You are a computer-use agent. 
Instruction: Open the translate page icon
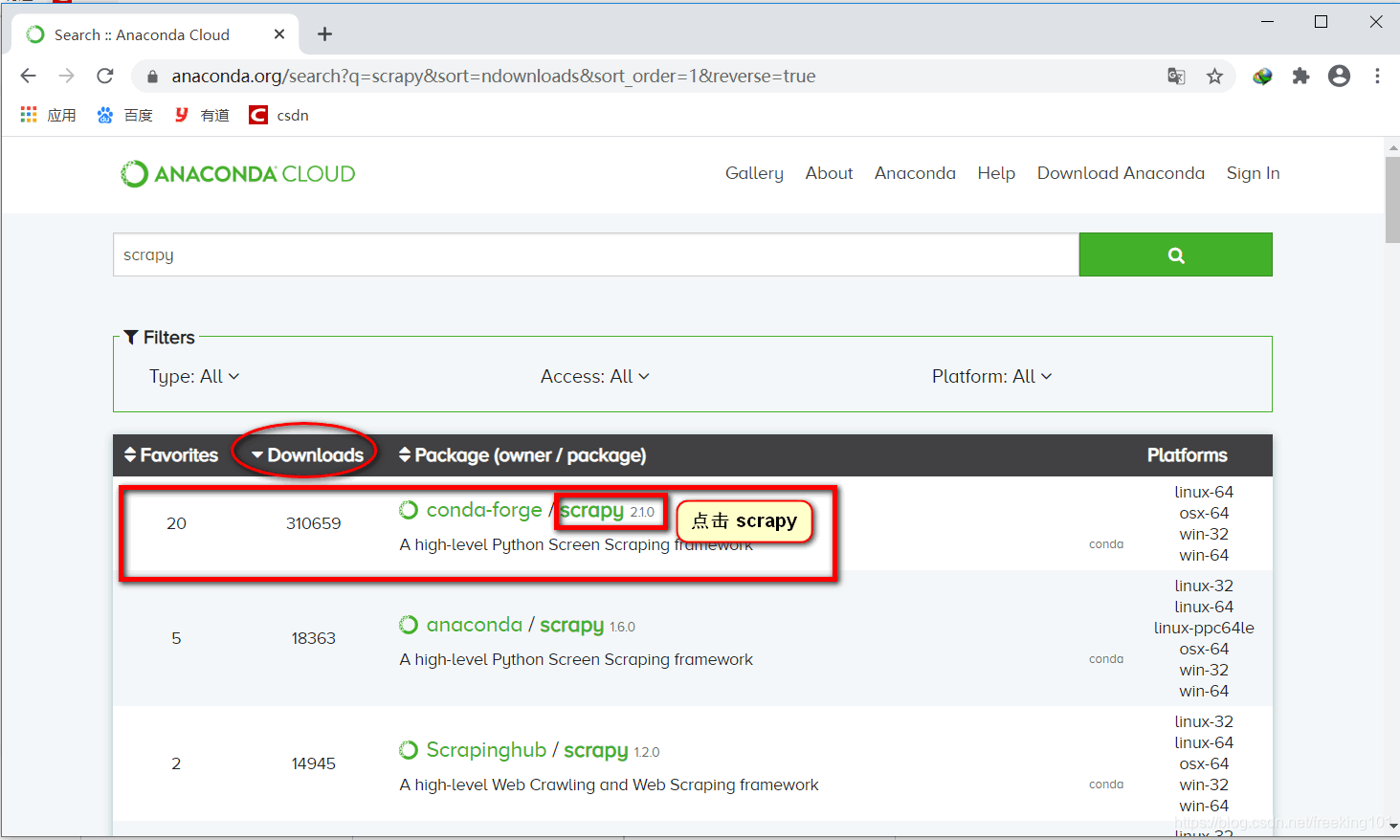1176,77
